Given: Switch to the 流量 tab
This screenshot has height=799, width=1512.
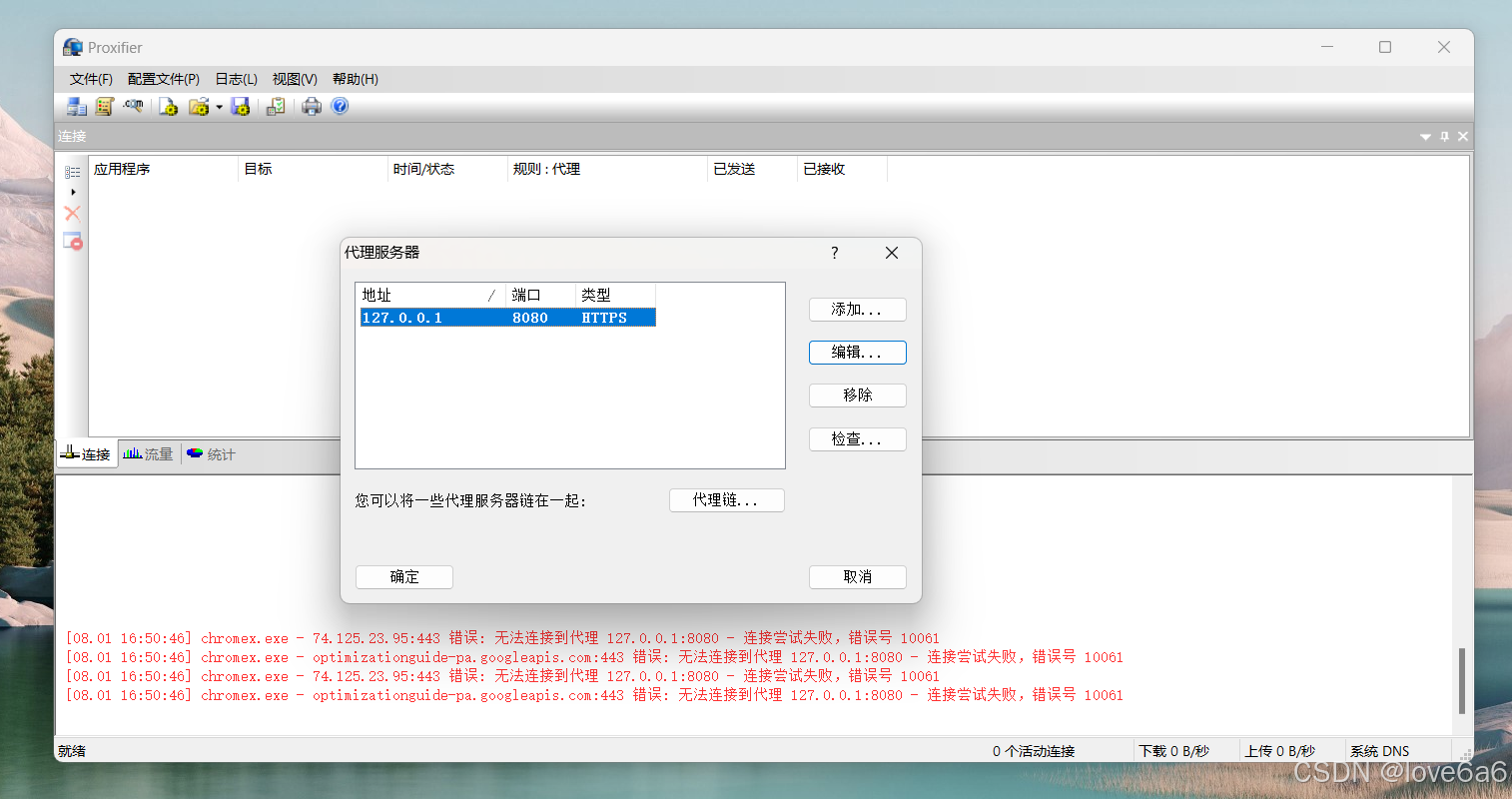Looking at the screenshot, I should tap(149, 454).
